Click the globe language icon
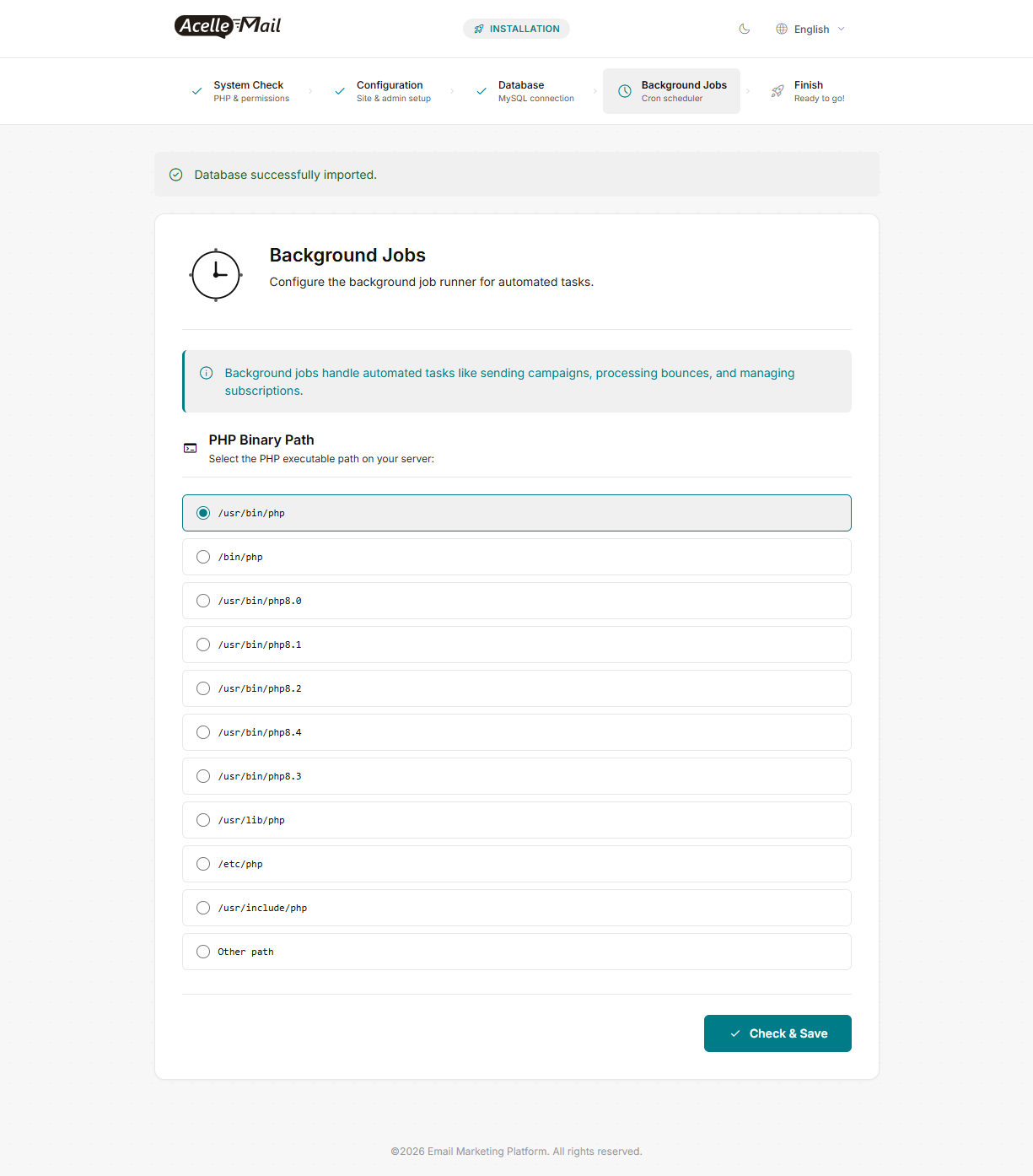The image size is (1033, 1176). [x=782, y=29]
